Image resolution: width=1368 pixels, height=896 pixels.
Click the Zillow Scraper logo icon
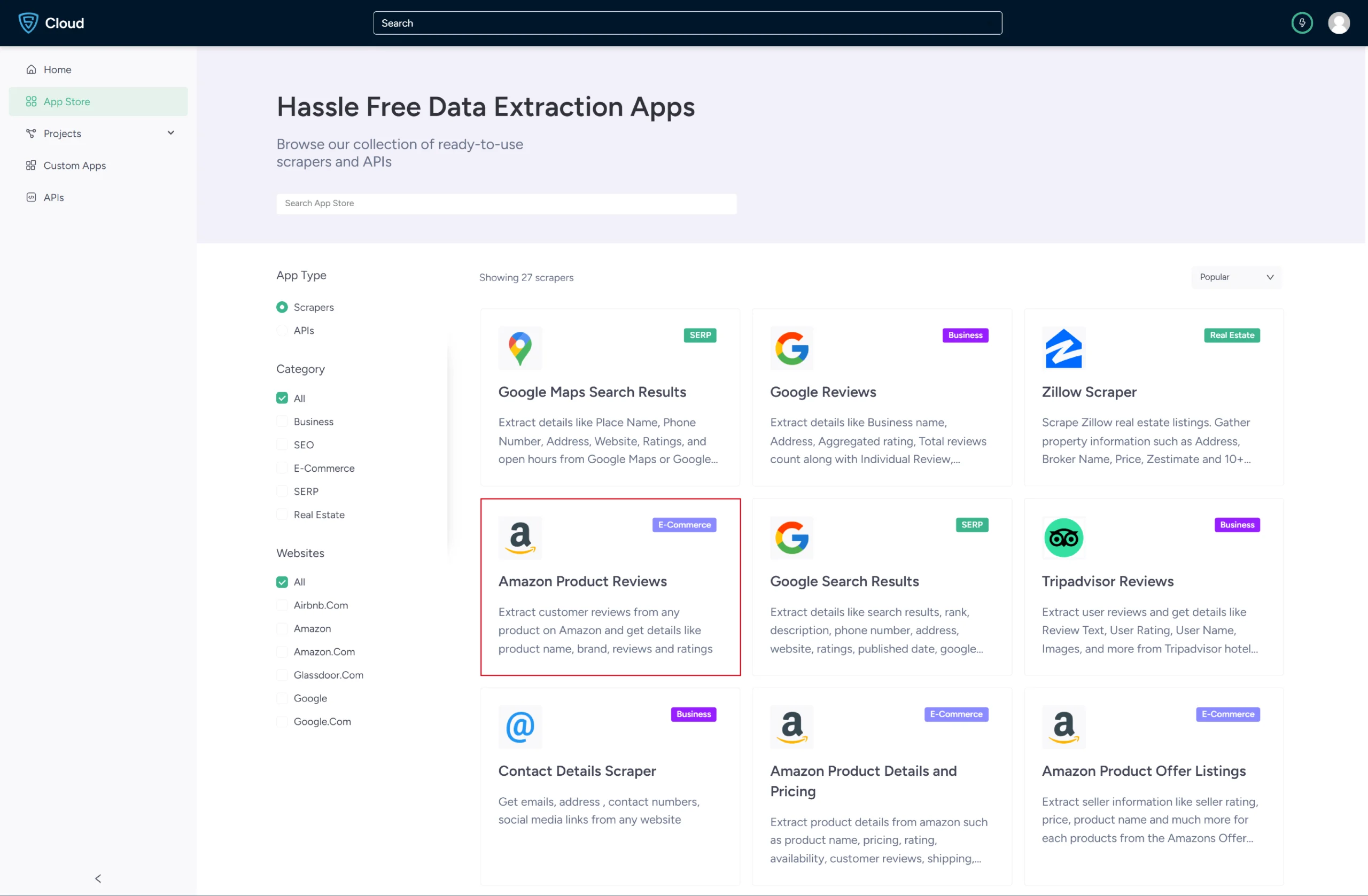click(1063, 348)
